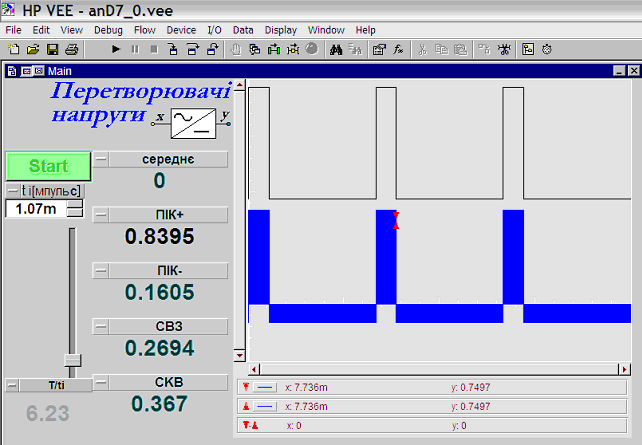642x445 pixels.
Task: Click the hand icon in toolbar
Action: 236,50
